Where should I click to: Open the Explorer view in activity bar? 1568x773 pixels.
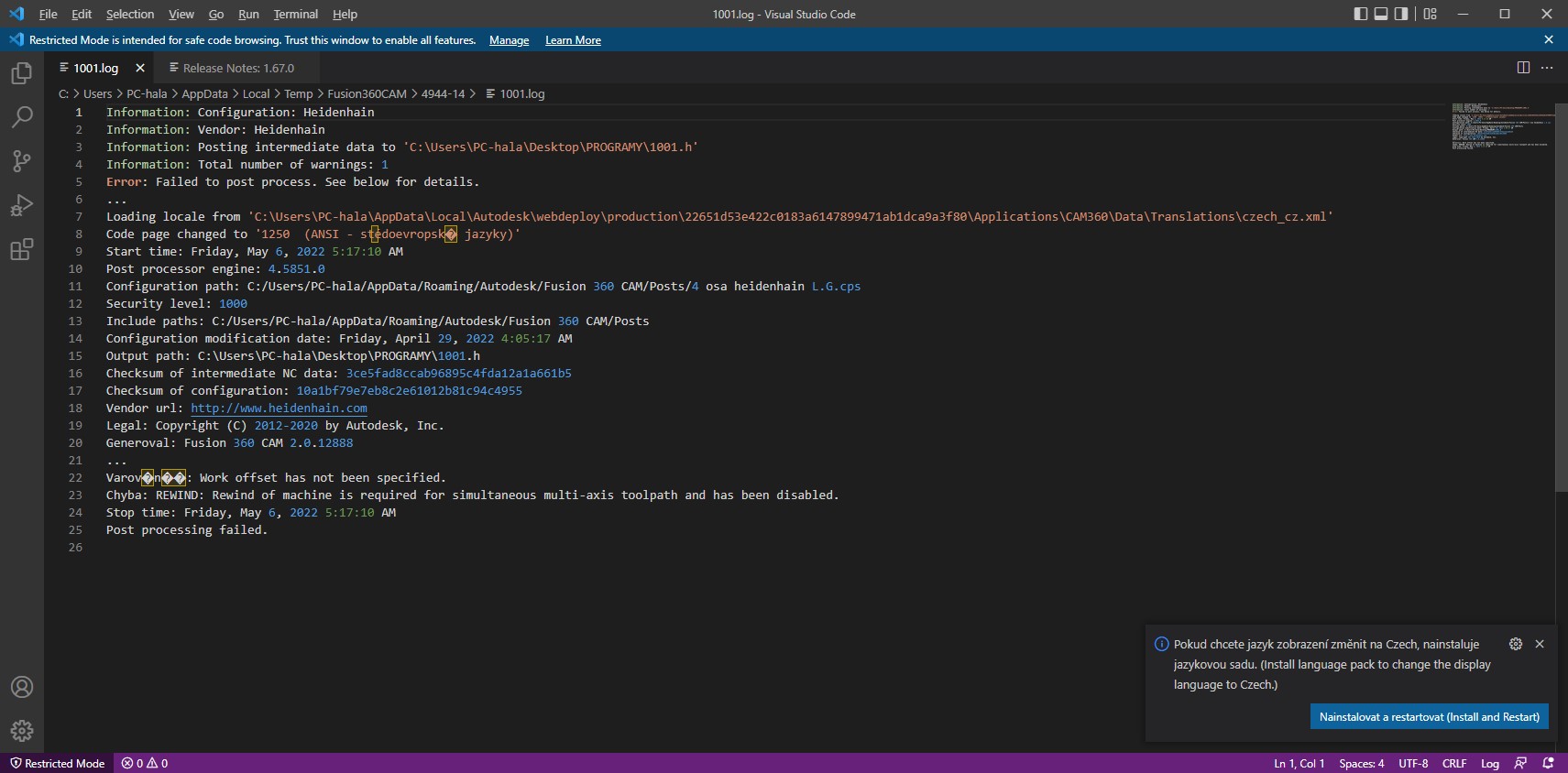(x=22, y=73)
